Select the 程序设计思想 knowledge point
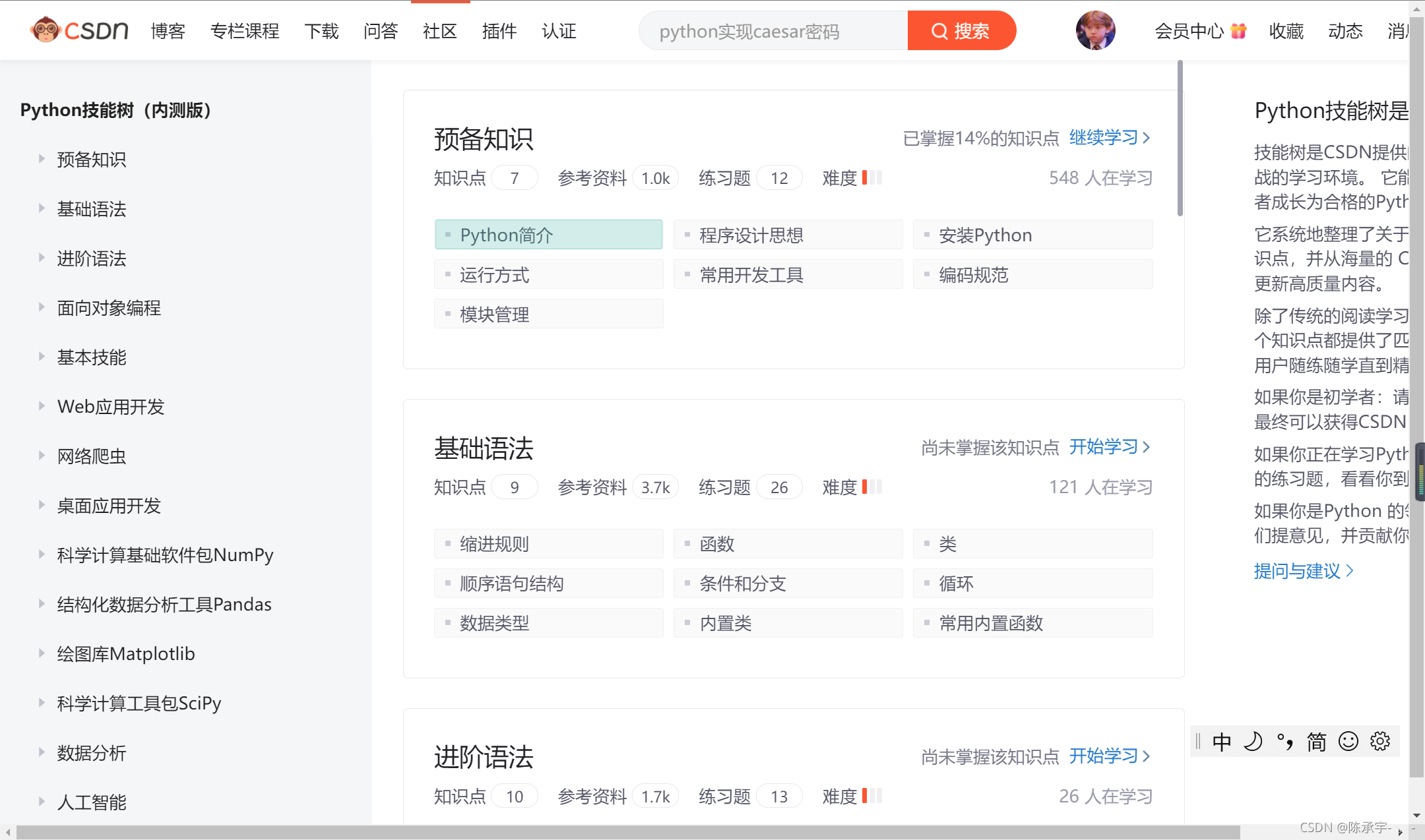The image size is (1425, 840). 788,235
